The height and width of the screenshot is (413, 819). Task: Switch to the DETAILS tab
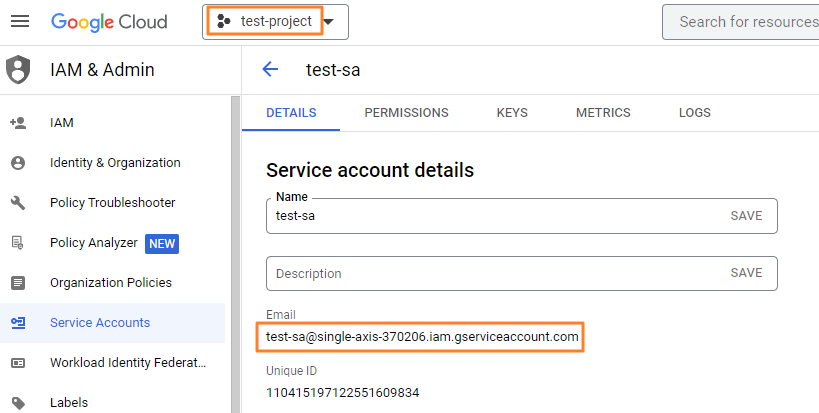click(x=291, y=113)
